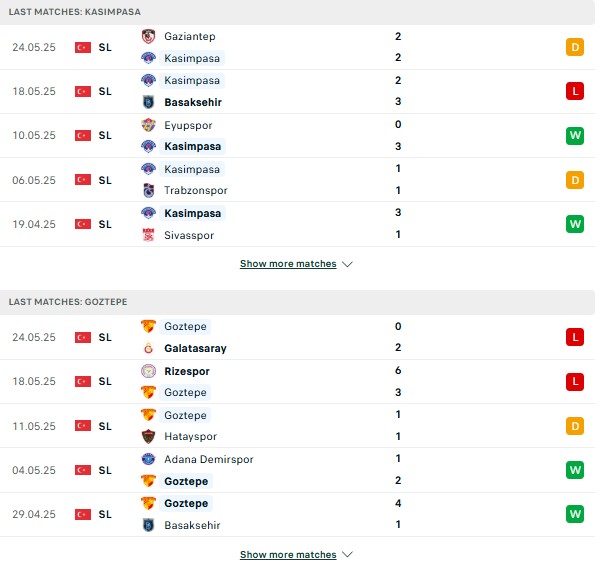Viewport: 599px width, 574px height.
Task: Select the Last Matches: Kasimpasa header
Action: [297, 12]
